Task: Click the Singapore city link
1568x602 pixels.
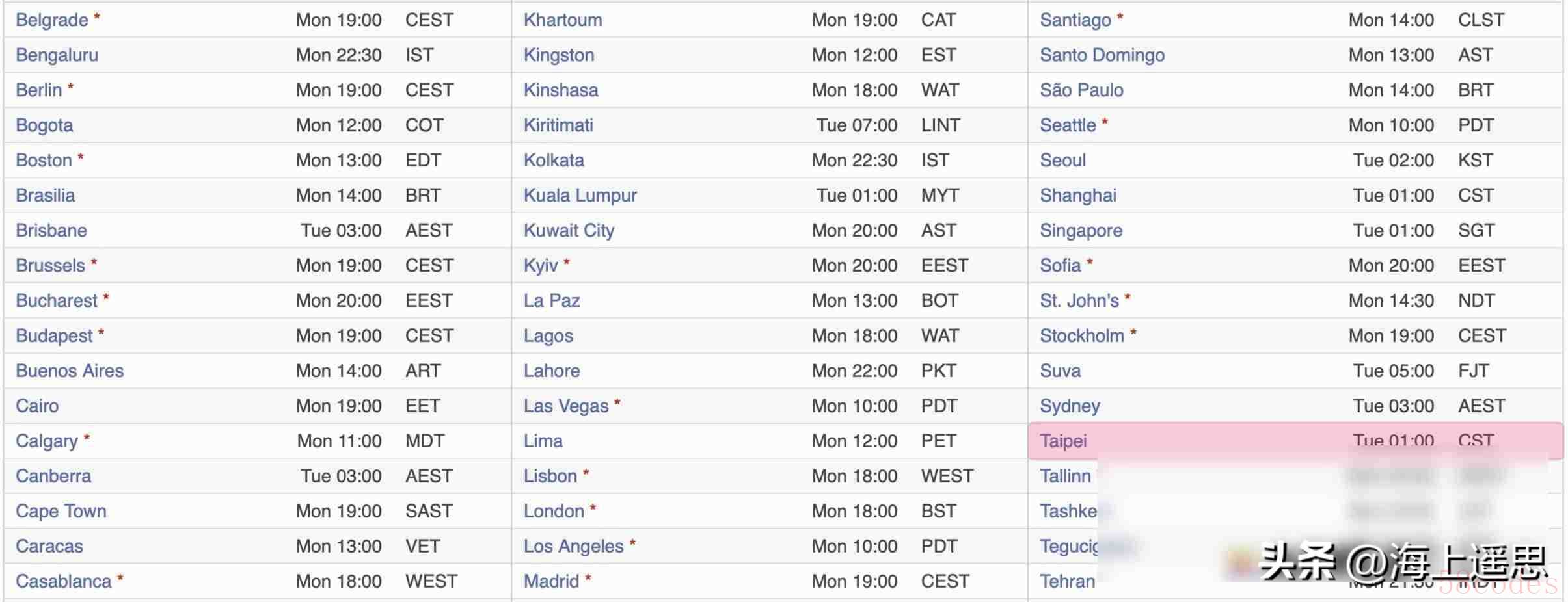Action: coord(1081,231)
